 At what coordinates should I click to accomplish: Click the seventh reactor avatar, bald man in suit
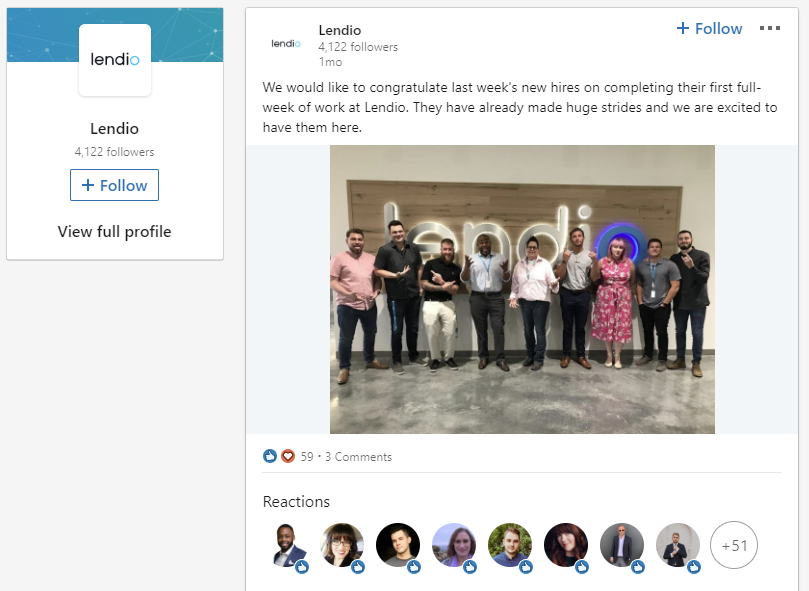pos(622,545)
